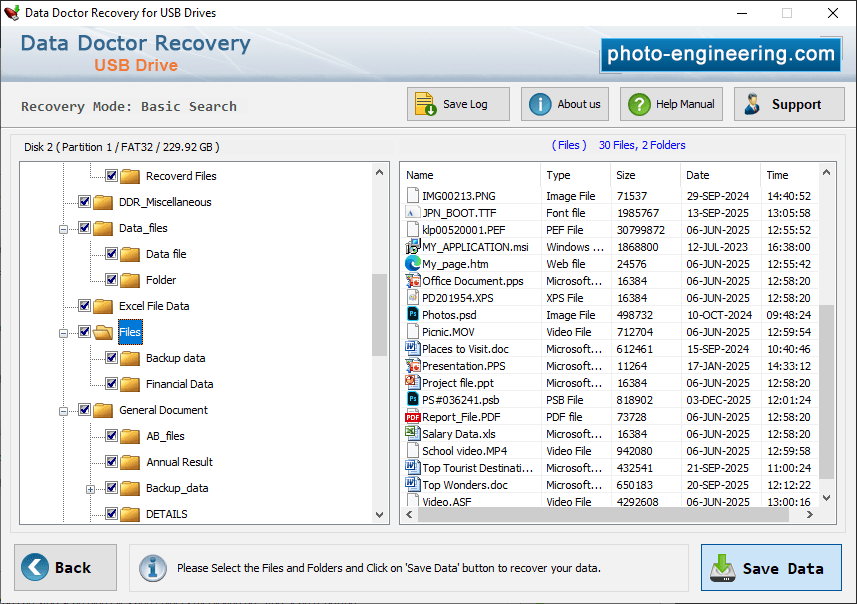Click the Presentation.PPS PowerPoint icon
Image resolution: width=857 pixels, height=604 pixels.
(x=412, y=365)
